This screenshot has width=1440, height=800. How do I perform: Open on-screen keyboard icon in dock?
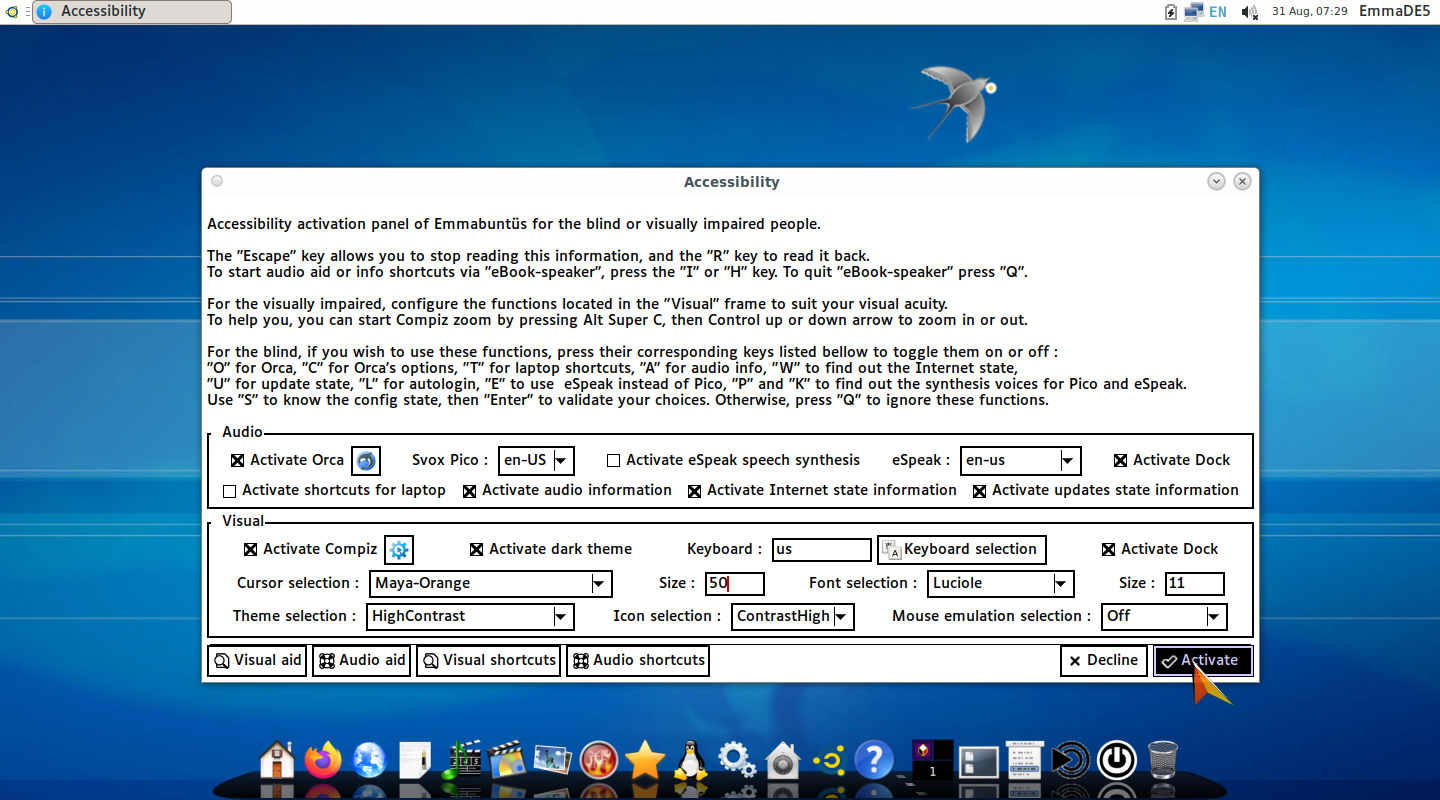(1025, 761)
